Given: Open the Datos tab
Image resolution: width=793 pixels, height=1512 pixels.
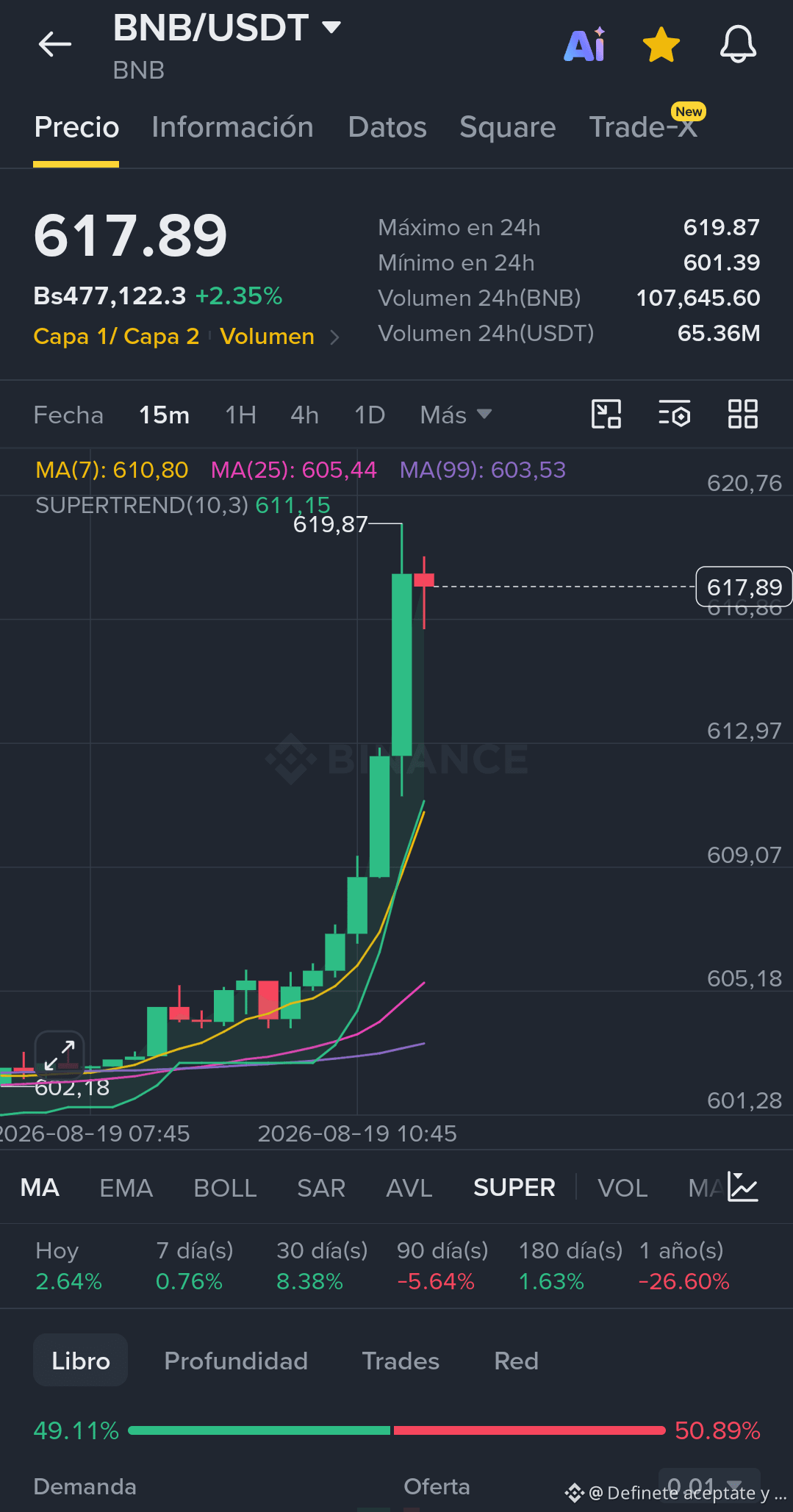Looking at the screenshot, I should coord(387,127).
